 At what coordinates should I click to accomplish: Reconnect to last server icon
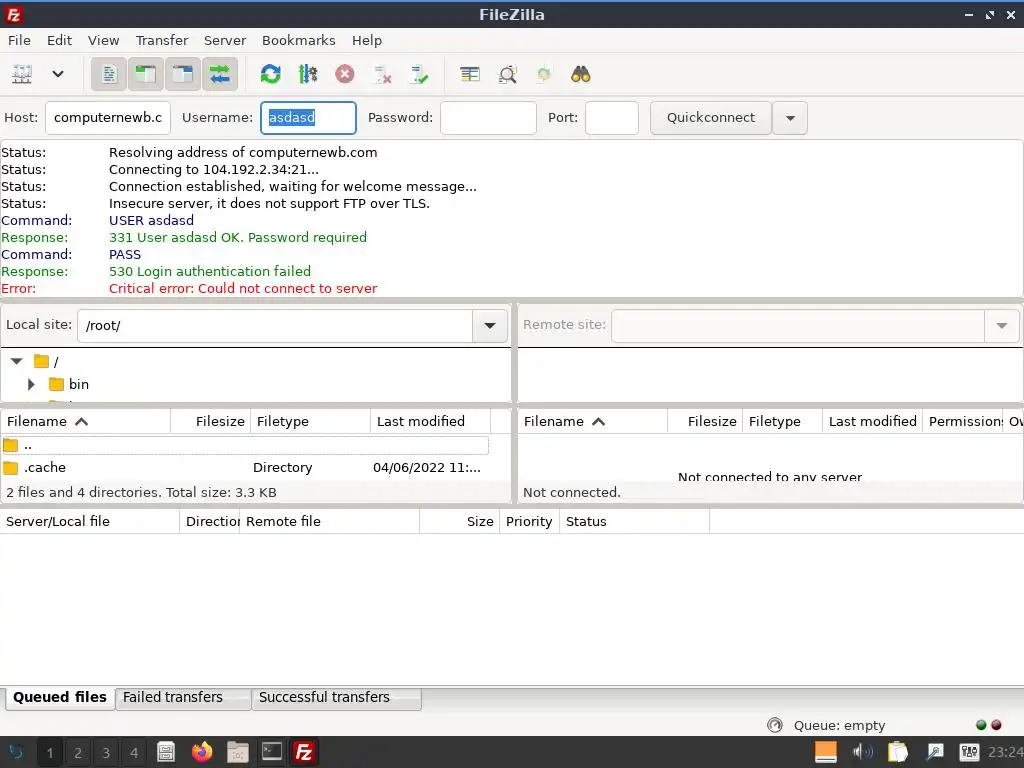(419, 74)
